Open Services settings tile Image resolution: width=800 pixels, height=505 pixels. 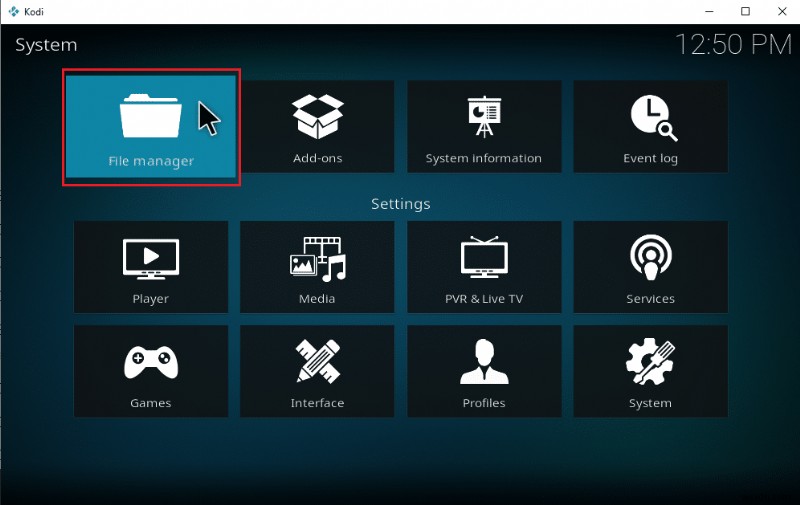651,267
